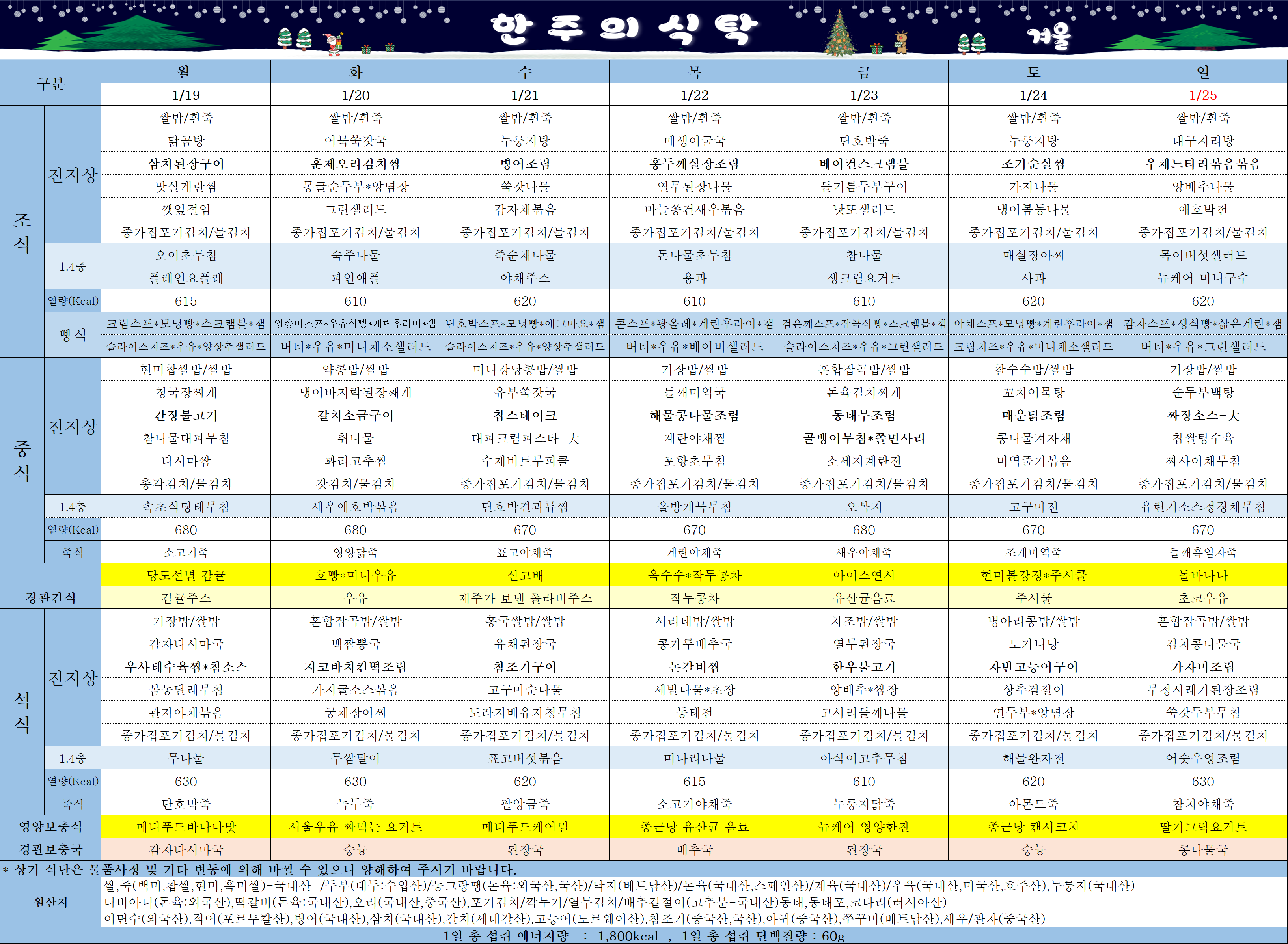Click the 메디푸드바나나맛 yellow supplement cell
The image size is (1288, 944).
(x=185, y=827)
